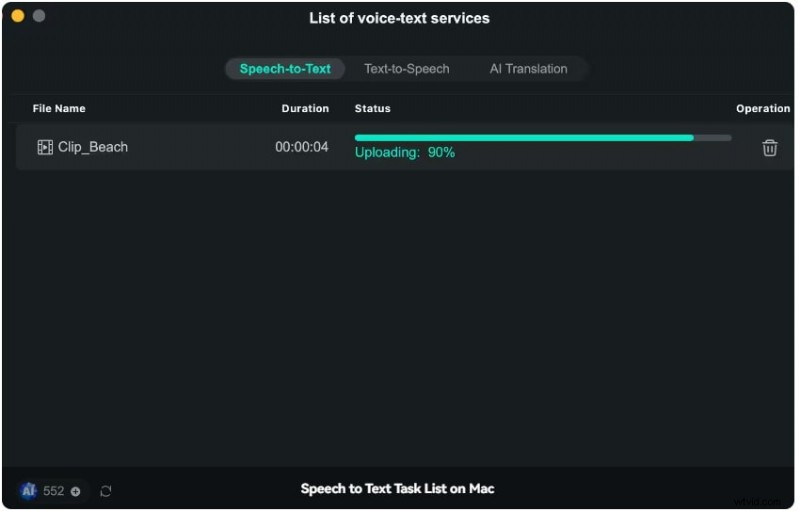Viewport: 800px width, 511px height.
Task: Open the AI Translation tab
Action: (x=528, y=69)
